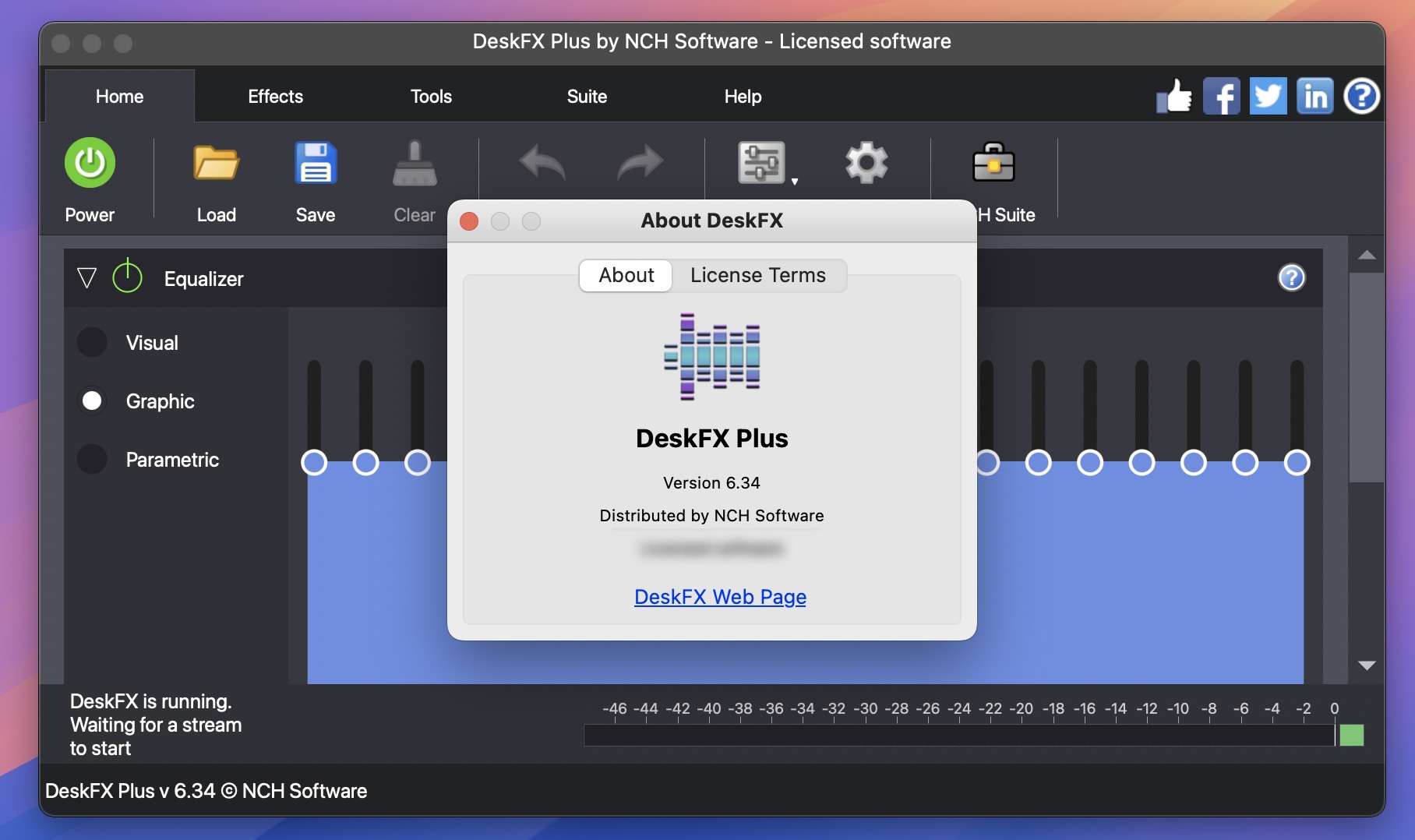This screenshot has width=1415, height=840.
Task: Open the Help tab
Action: tap(743, 97)
